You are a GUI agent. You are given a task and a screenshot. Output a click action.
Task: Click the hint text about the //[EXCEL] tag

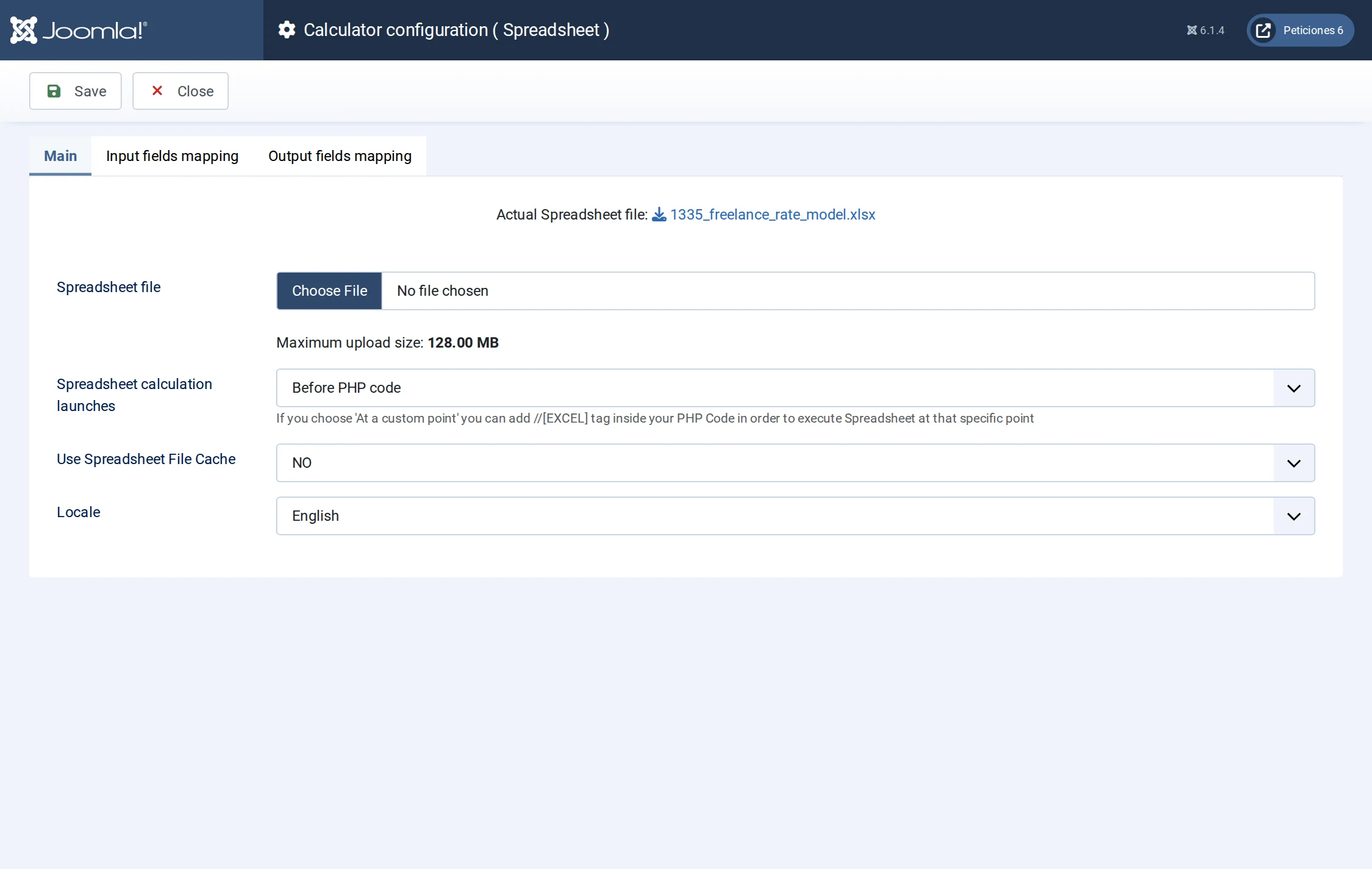pyautogui.click(x=655, y=418)
